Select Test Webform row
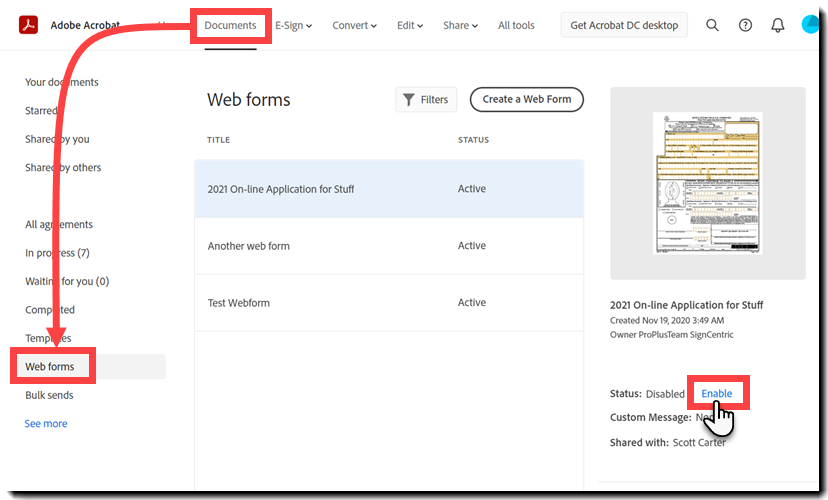 tap(389, 303)
